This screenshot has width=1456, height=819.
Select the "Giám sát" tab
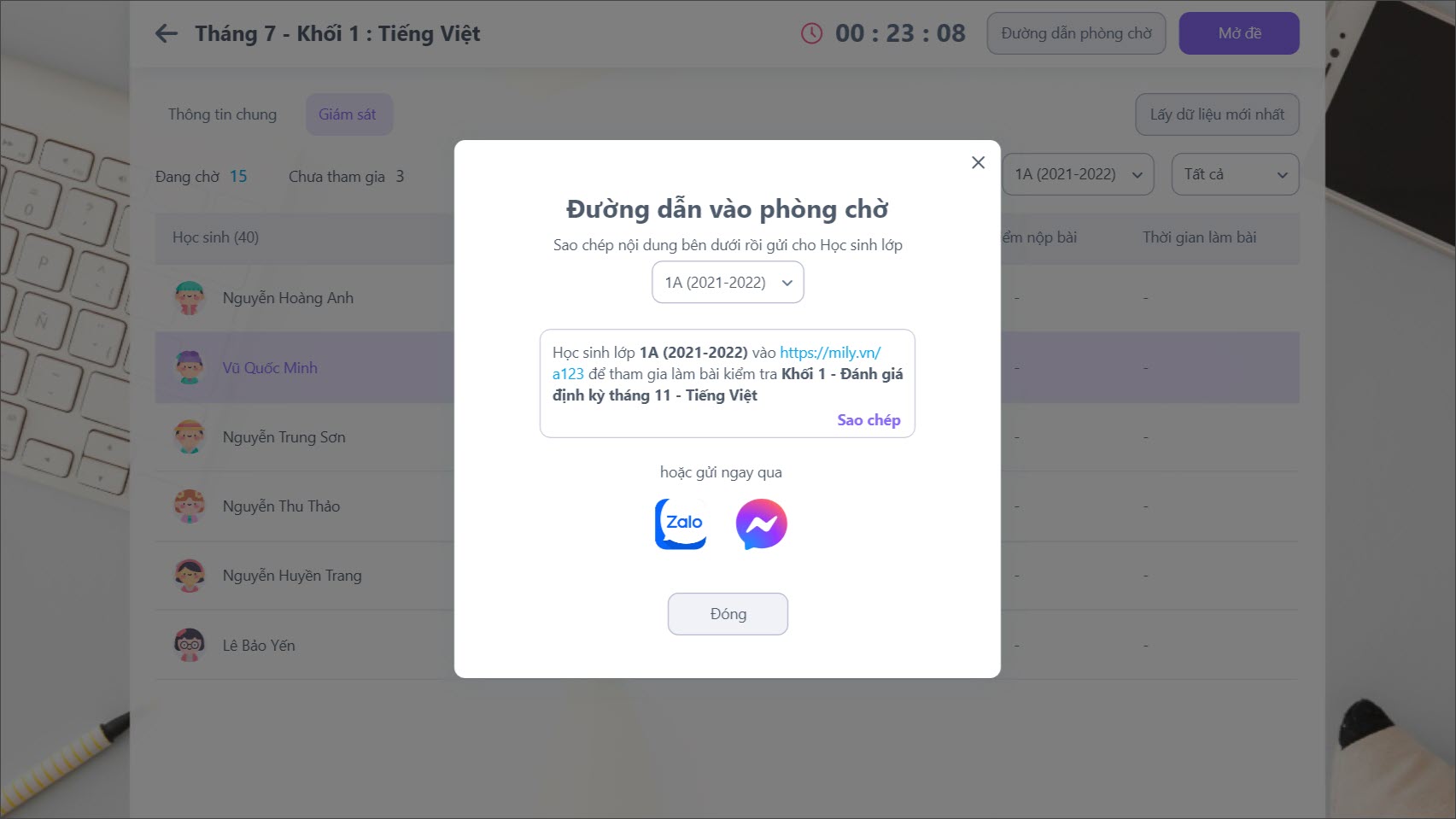pyautogui.click(x=348, y=114)
